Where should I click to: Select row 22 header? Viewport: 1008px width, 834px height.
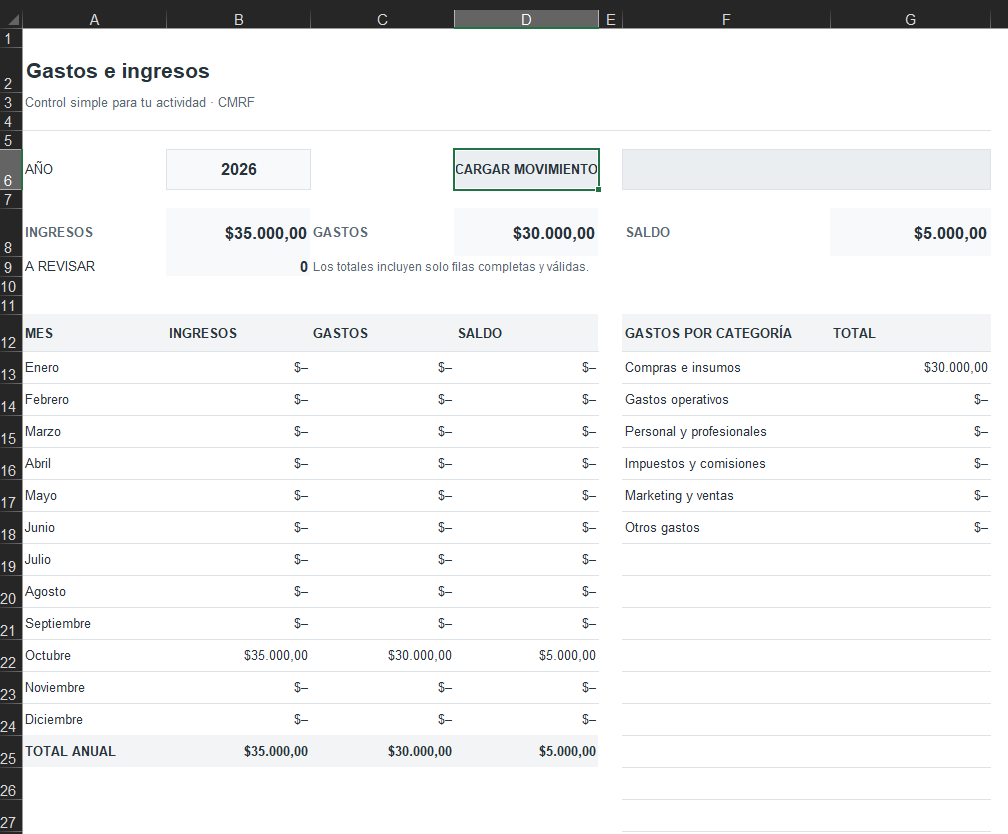[x=11, y=656]
